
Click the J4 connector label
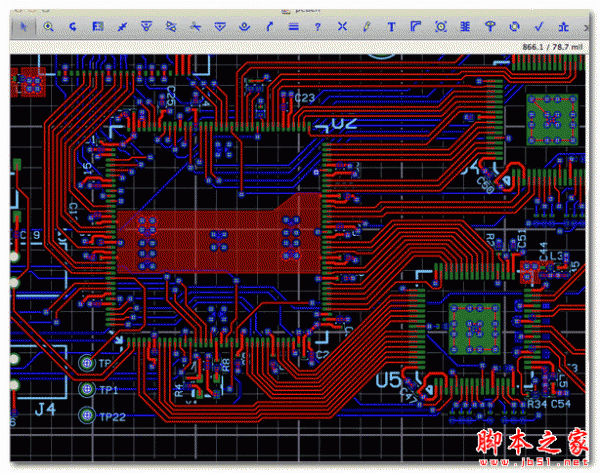[x=45, y=410]
